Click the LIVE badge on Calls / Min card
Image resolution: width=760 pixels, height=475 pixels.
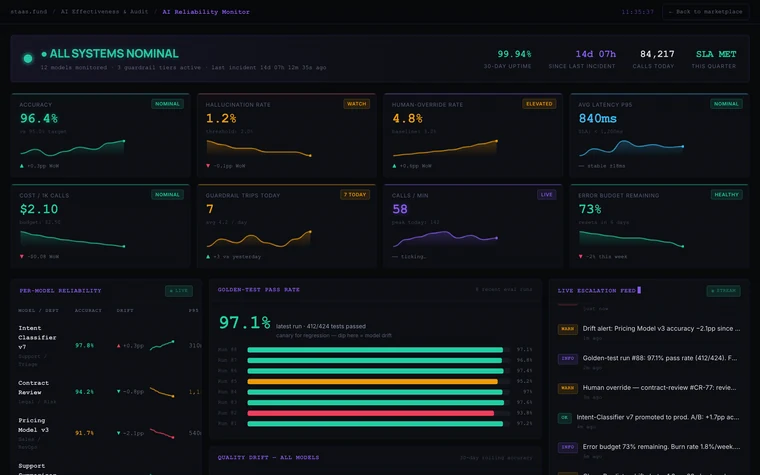click(546, 194)
